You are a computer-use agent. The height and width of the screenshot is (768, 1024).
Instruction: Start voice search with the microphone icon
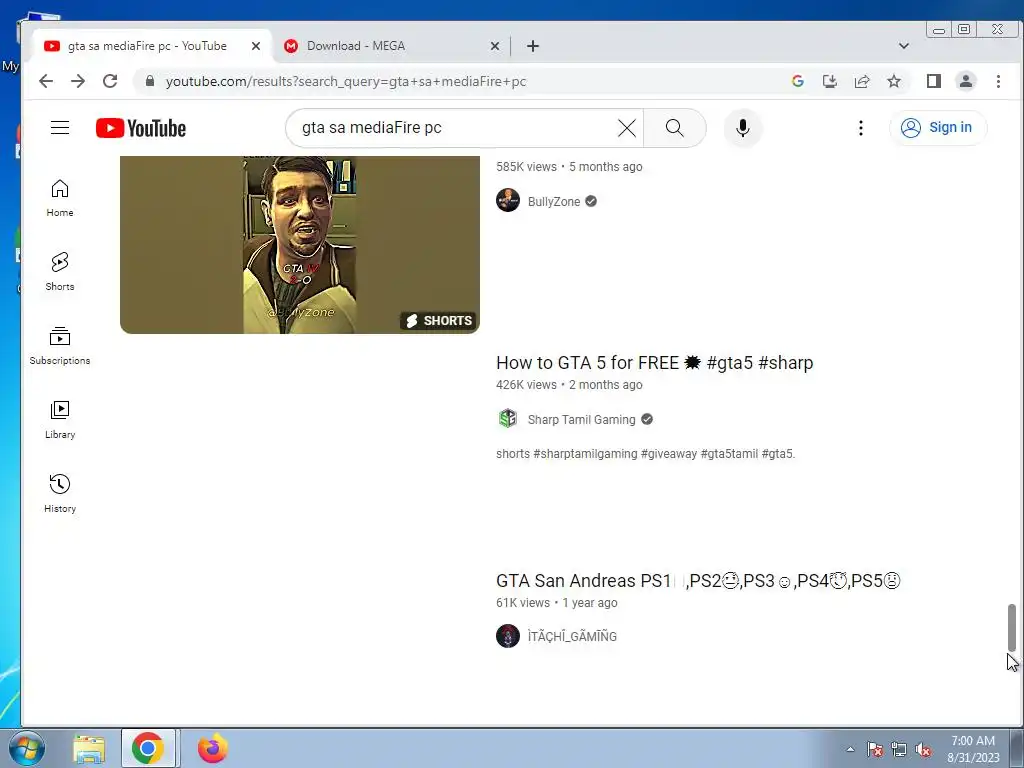click(x=743, y=128)
